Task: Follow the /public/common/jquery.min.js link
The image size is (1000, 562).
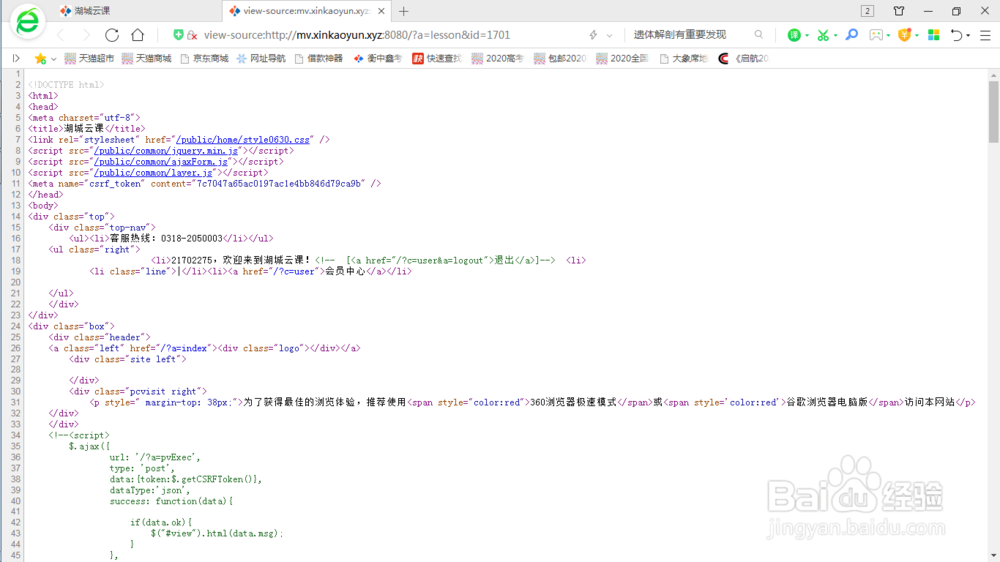Action: click(x=166, y=151)
